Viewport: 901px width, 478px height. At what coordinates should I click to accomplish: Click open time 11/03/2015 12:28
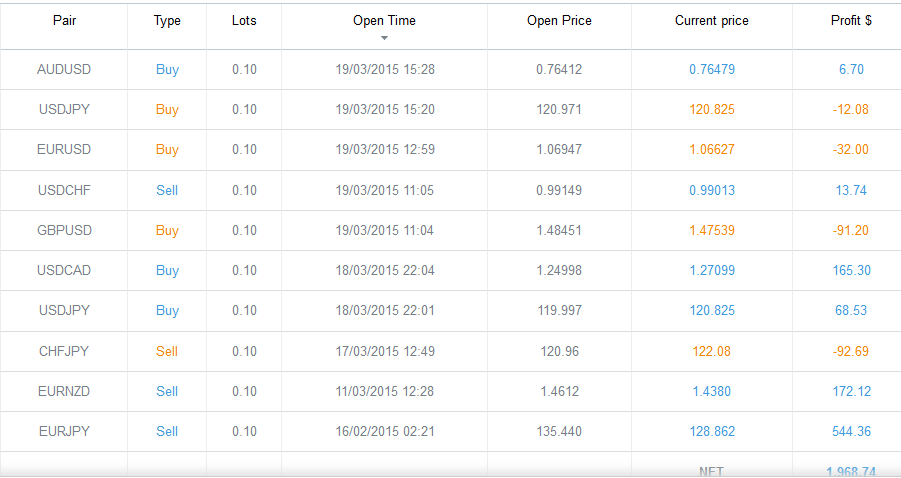pyautogui.click(x=385, y=391)
